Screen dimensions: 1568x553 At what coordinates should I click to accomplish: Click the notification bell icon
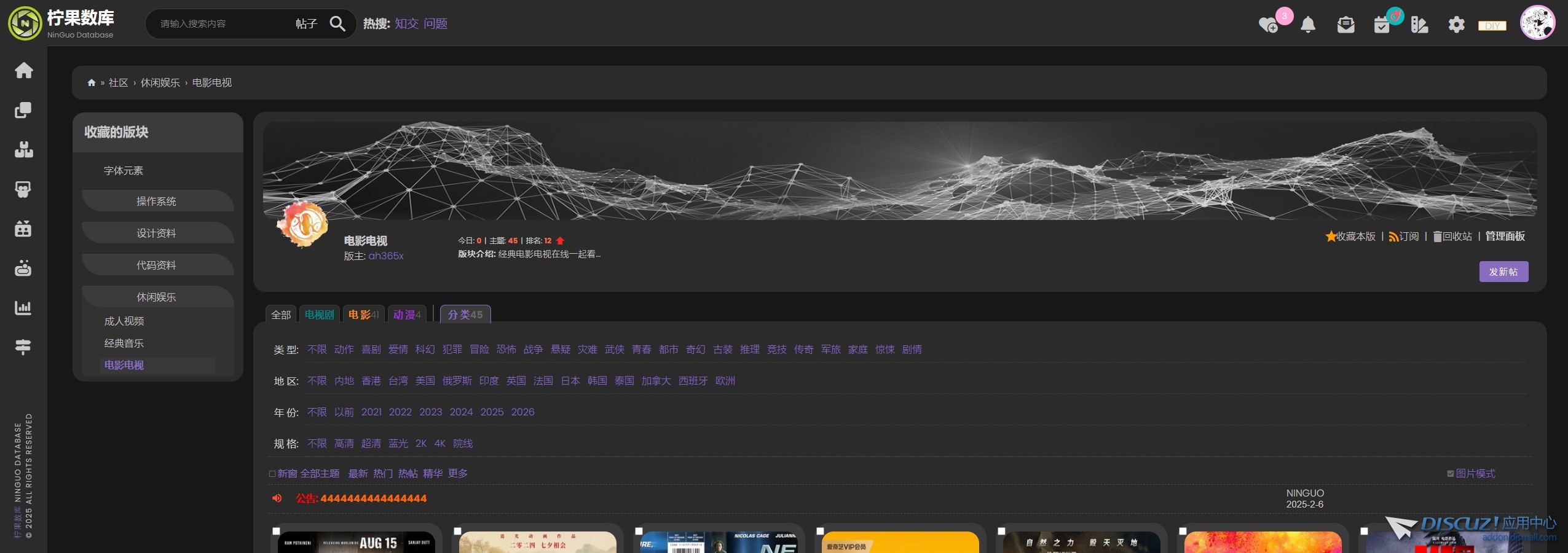[1308, 25]
